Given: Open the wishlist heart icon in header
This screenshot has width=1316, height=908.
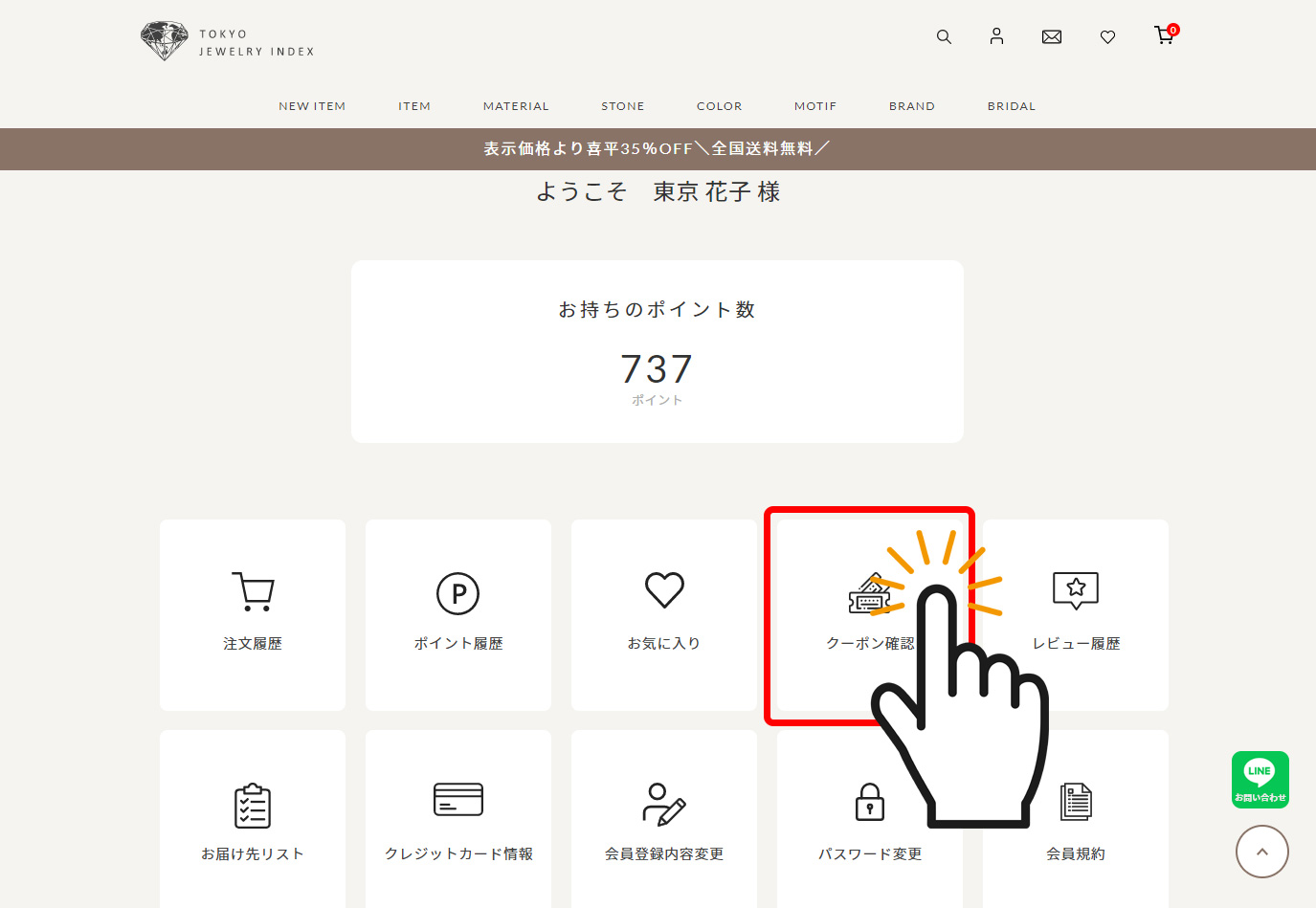Looking at the screenshot, I should tap(1107, 37).
